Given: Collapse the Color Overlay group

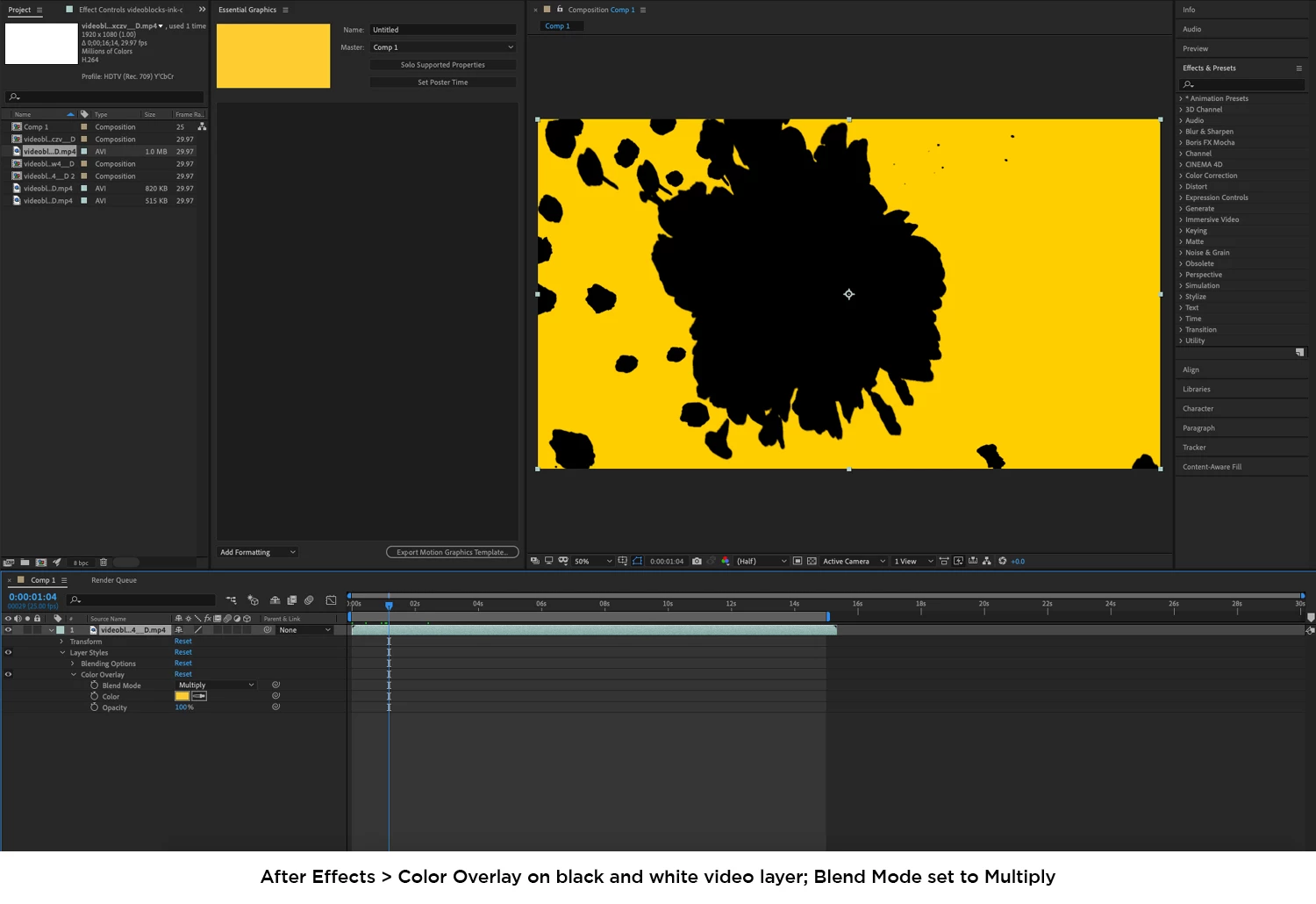Looking at the screenshot, I should pos(74,674).
